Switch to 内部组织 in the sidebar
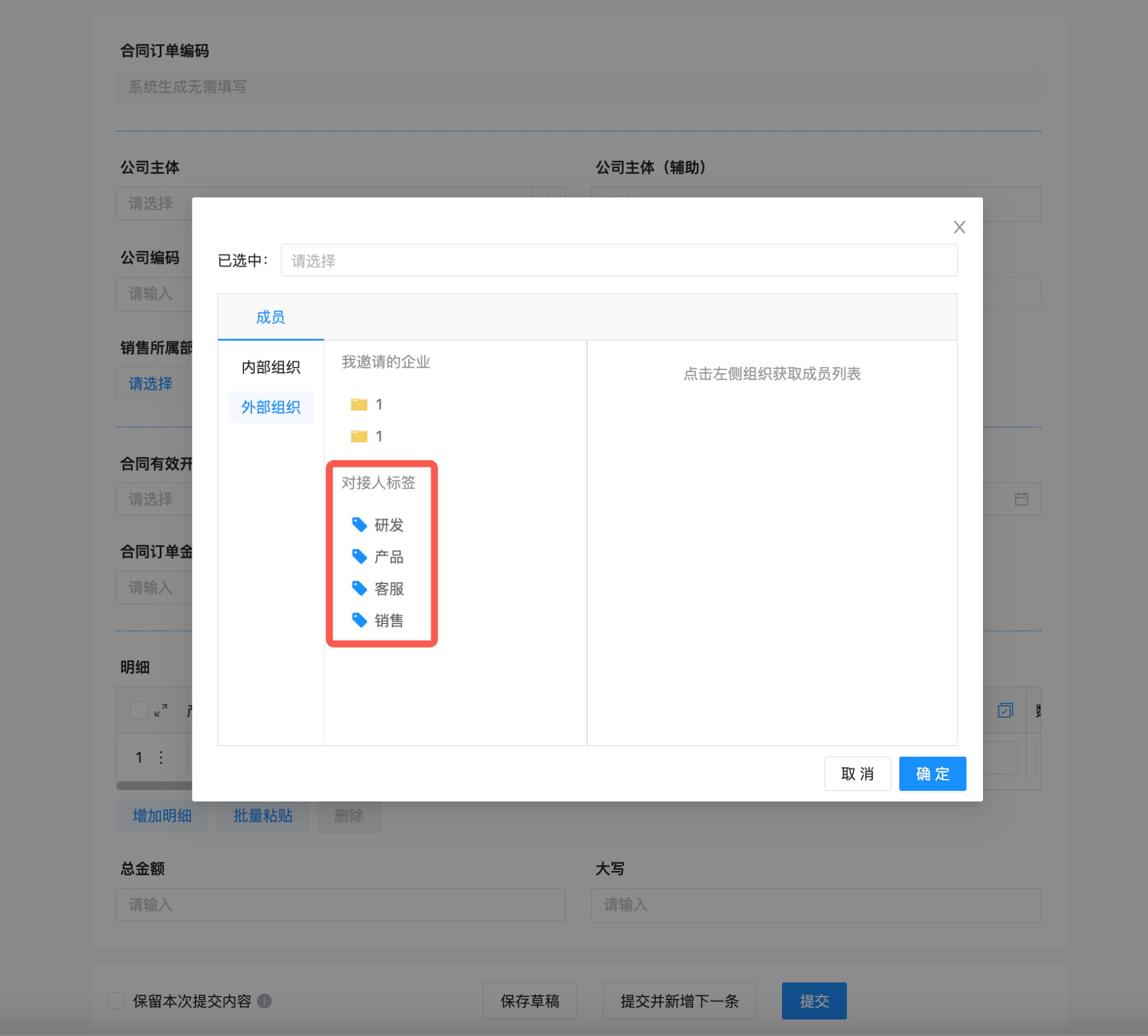 click(x=271, y=367)
